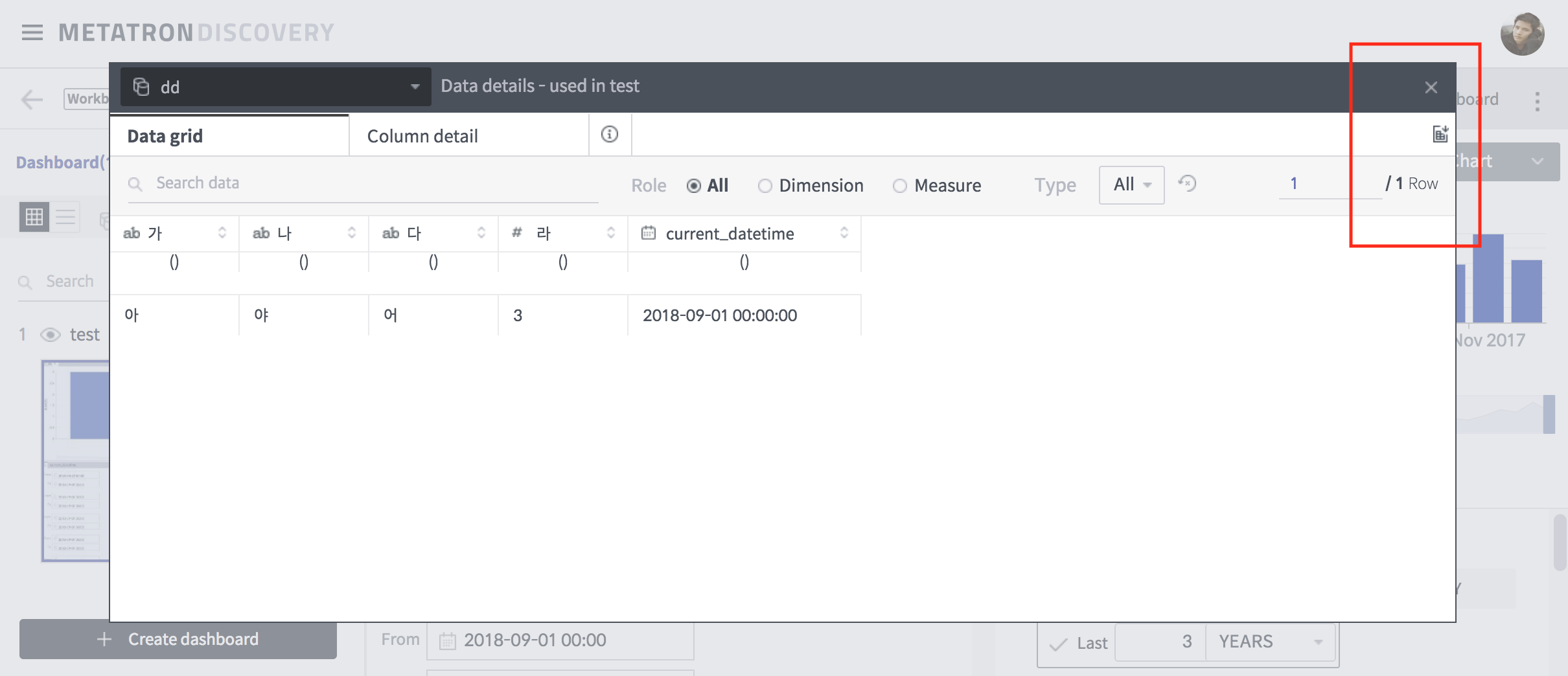Open the YEARS time unit dropdown
Screen dimensions: 1568x676
(x=1269, y=642)
